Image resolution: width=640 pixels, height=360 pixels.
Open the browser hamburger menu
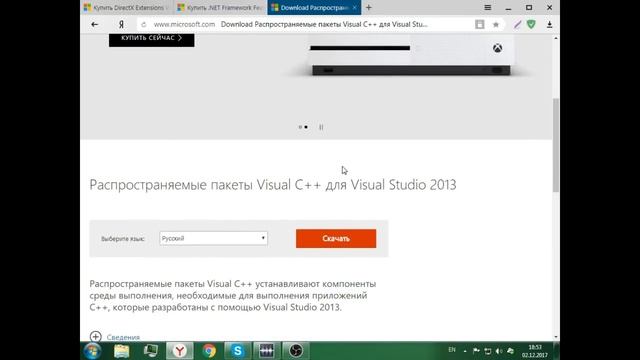coord(487,7)
